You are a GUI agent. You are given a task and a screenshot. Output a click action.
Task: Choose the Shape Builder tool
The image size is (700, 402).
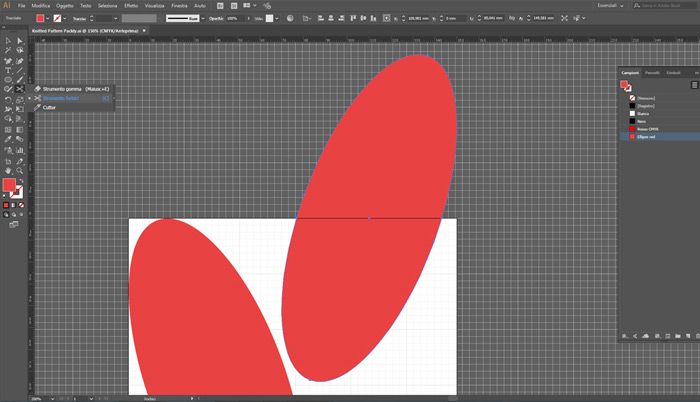tap(8, 119)
